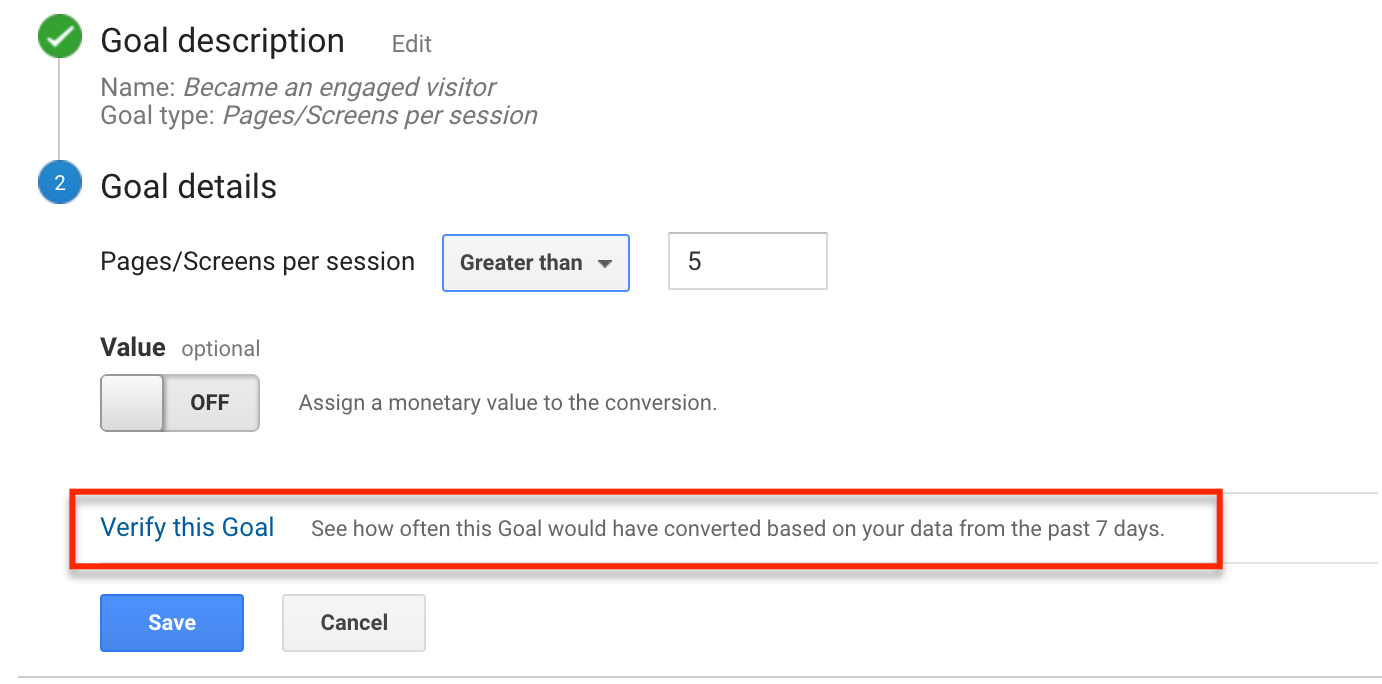Viewport: 1382px width, 684px height.
Task: Open Edit for Goal description
Action: click(412, 44)
